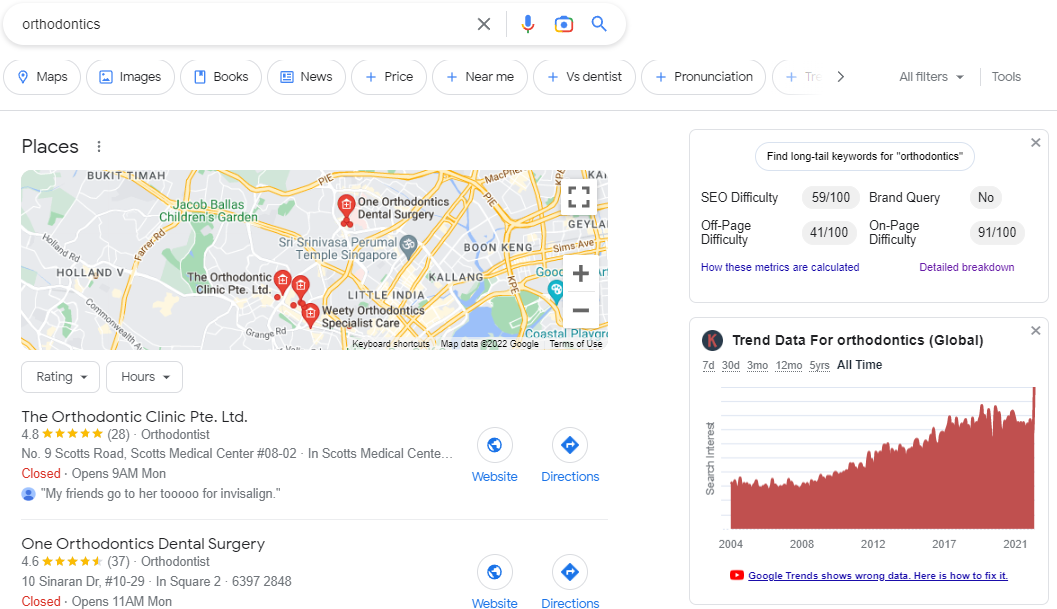Open How these metrics are calculated link
The image size is (1057, 609).
point(780,267)
